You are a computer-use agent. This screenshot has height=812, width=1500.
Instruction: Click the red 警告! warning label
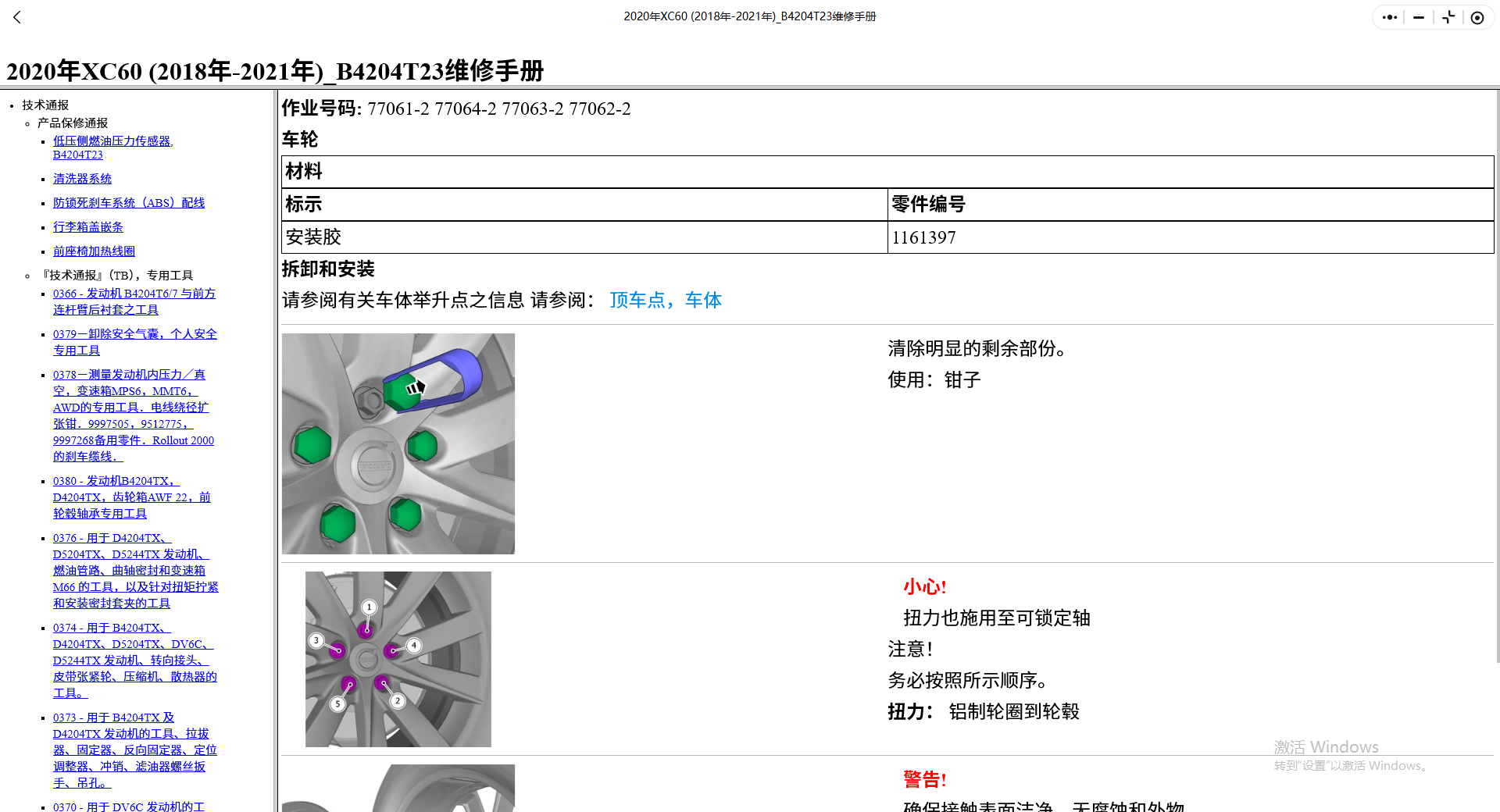click(925, 780)
